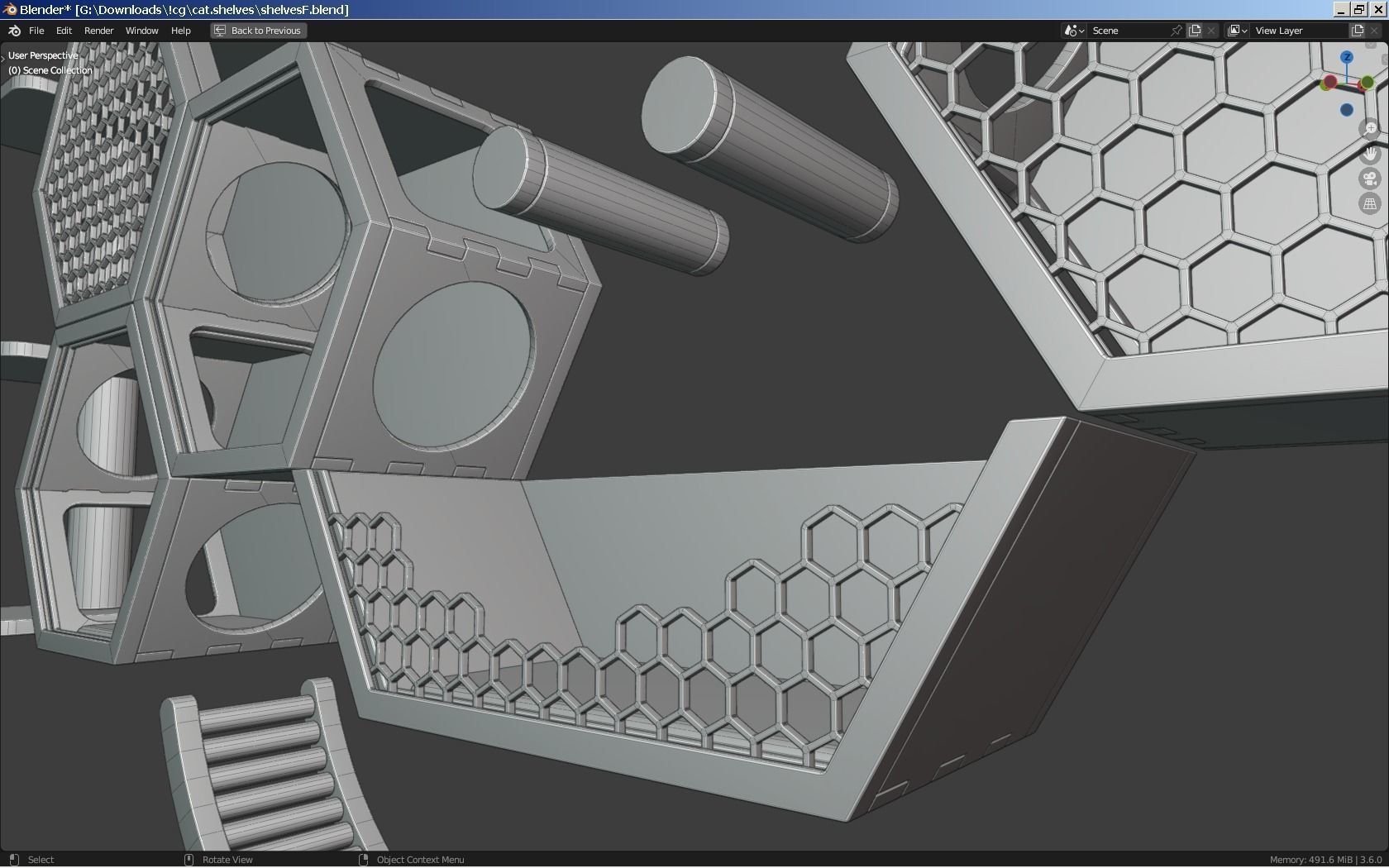Open the File menu
Viewport: 1389px width, 868px height.
[36, 31]
